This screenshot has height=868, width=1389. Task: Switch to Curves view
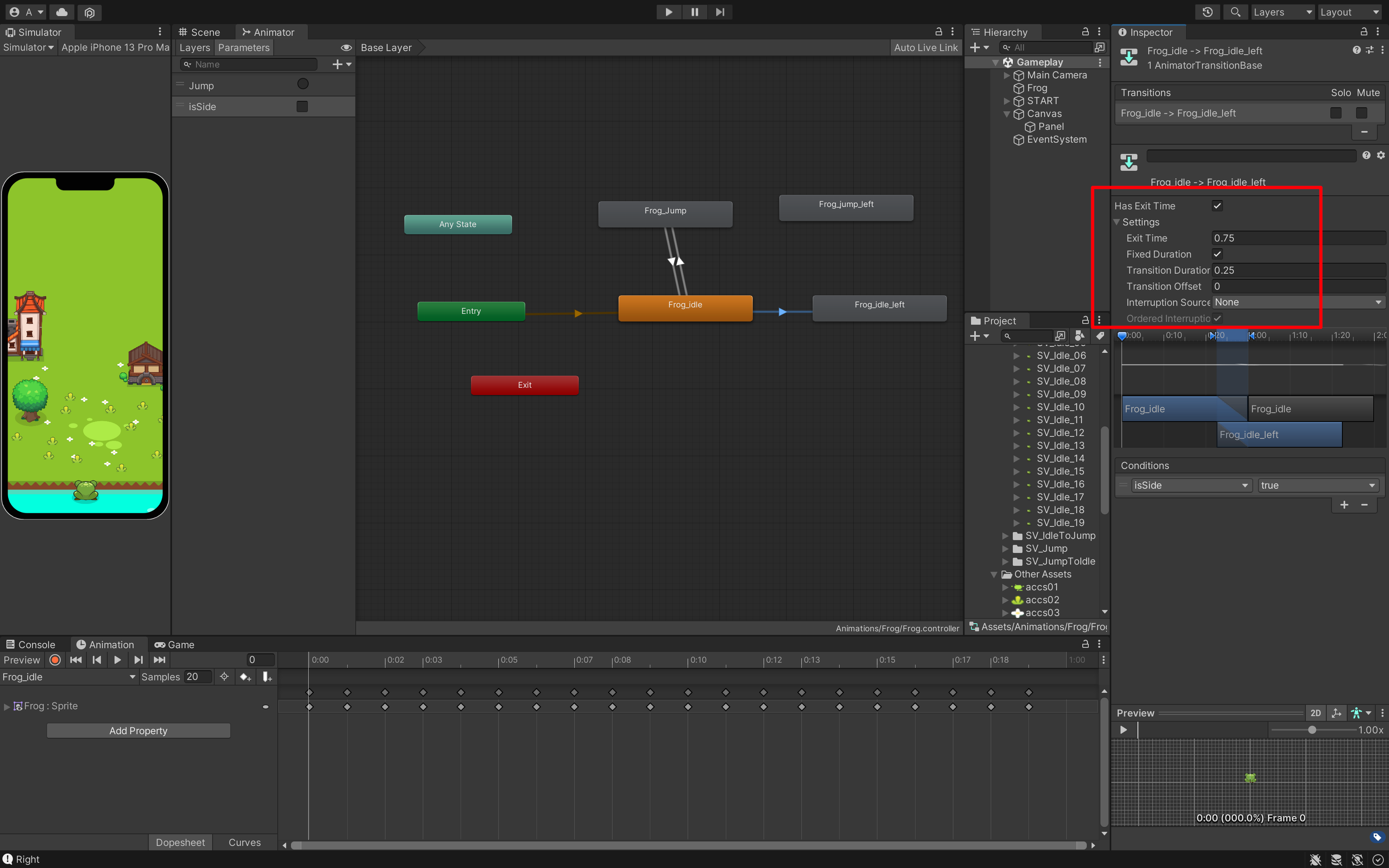point(244,842)
